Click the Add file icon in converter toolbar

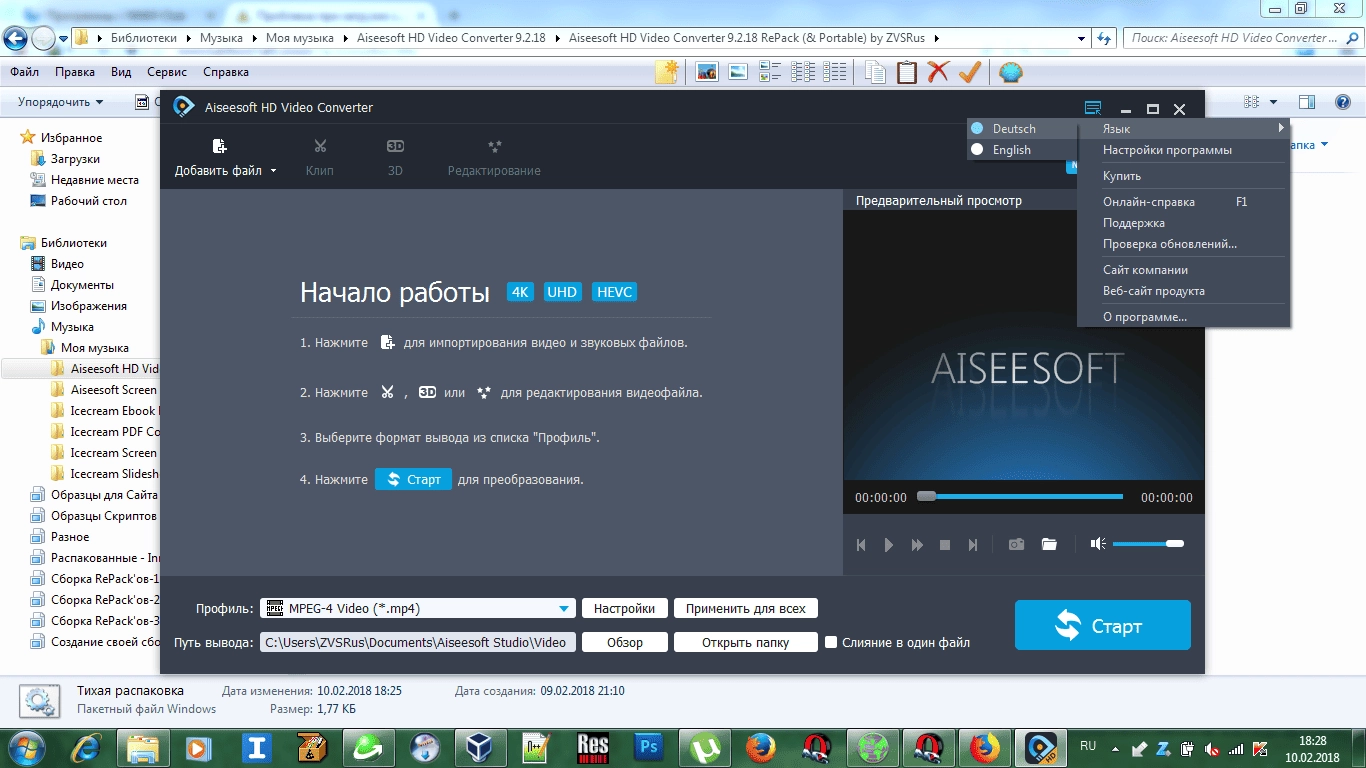(220, 147)
